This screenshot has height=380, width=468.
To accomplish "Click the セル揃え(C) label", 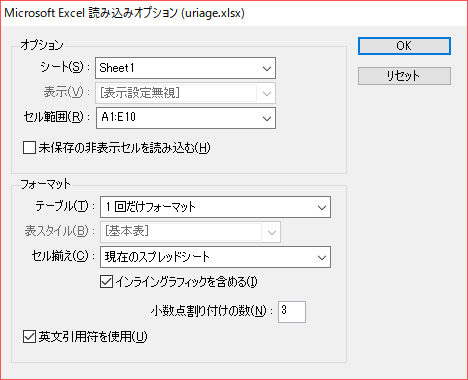I will 63,256.
